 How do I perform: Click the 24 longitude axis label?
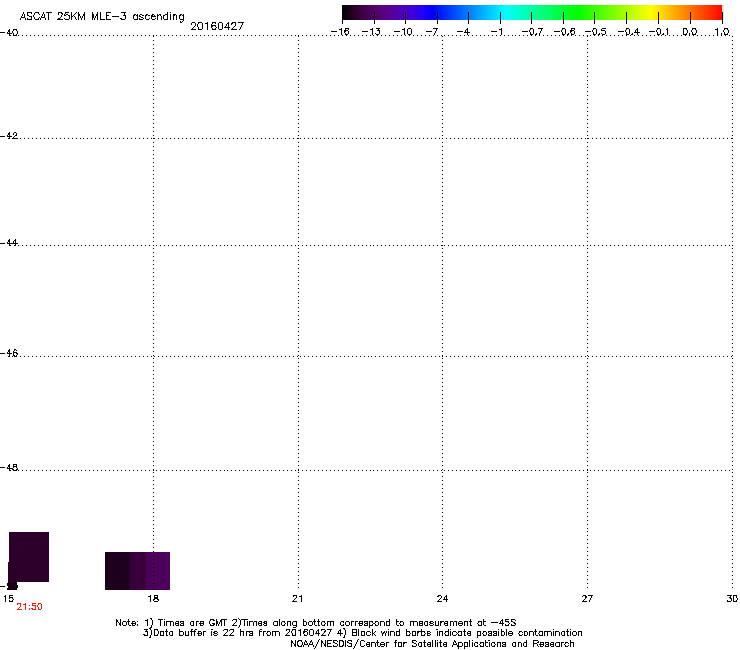click(442, 599)
